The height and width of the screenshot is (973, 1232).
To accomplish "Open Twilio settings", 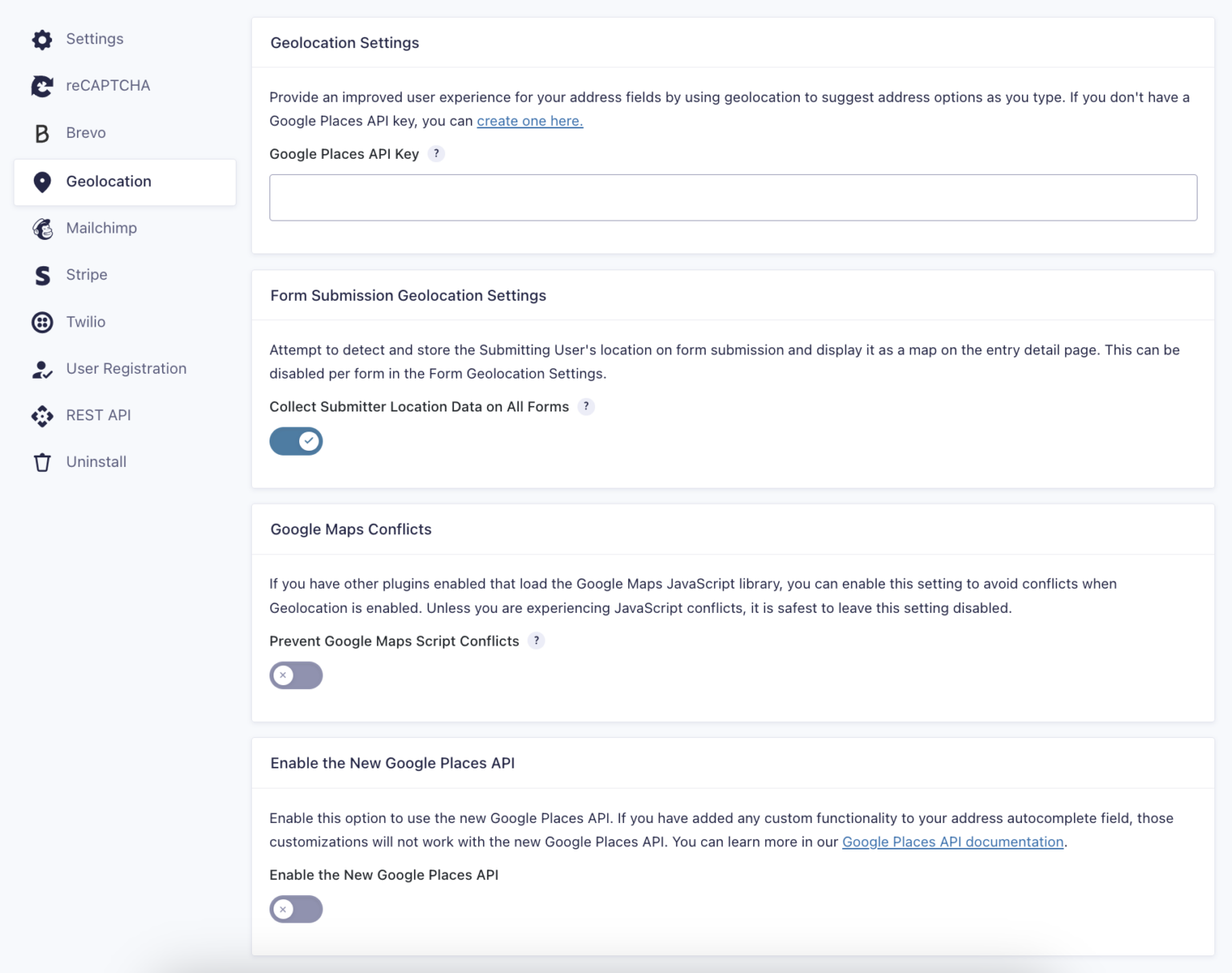I will (125, 322).
